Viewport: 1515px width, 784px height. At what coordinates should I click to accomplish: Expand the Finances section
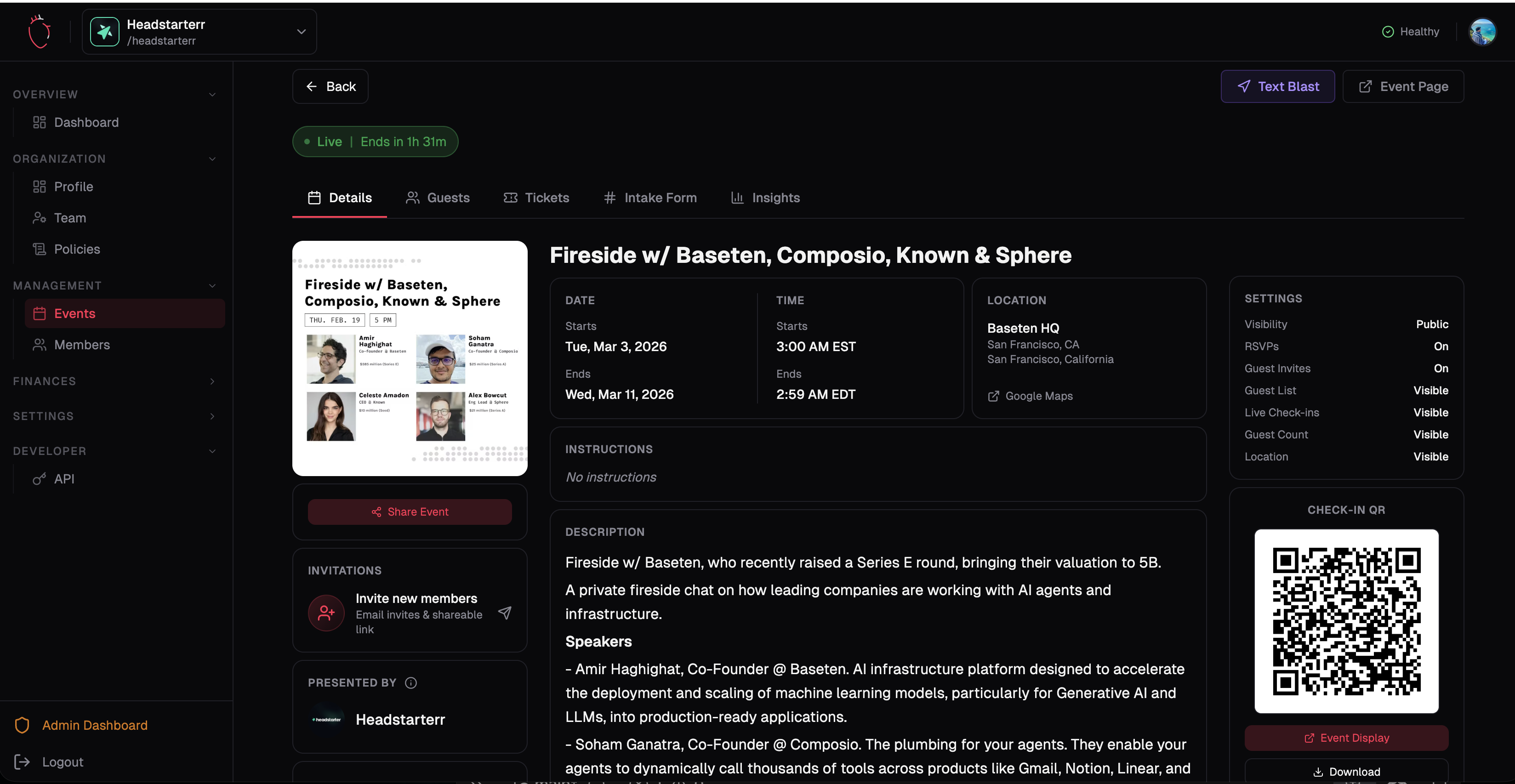pyautogui.click(x=212, y=381)
